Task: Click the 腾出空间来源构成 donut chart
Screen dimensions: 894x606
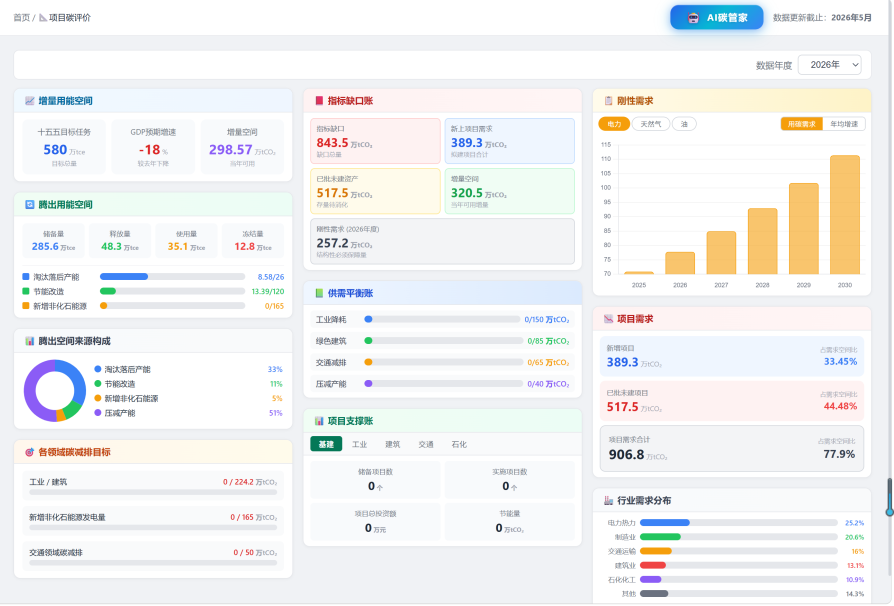Action: pos(55,391)
